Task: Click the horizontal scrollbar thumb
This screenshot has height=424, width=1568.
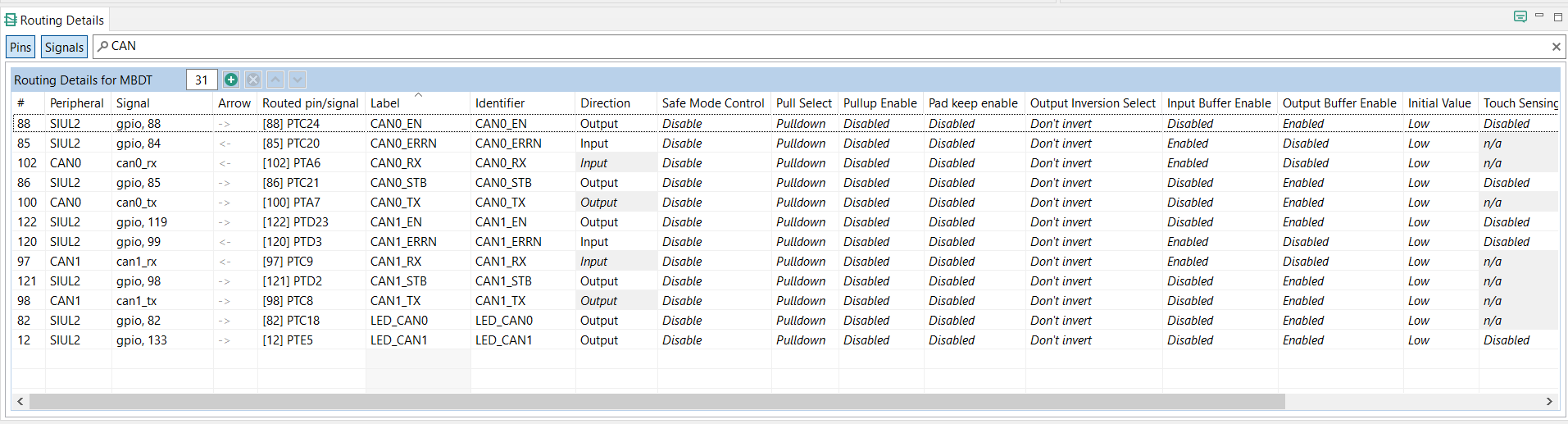Action: pos(657,401)
